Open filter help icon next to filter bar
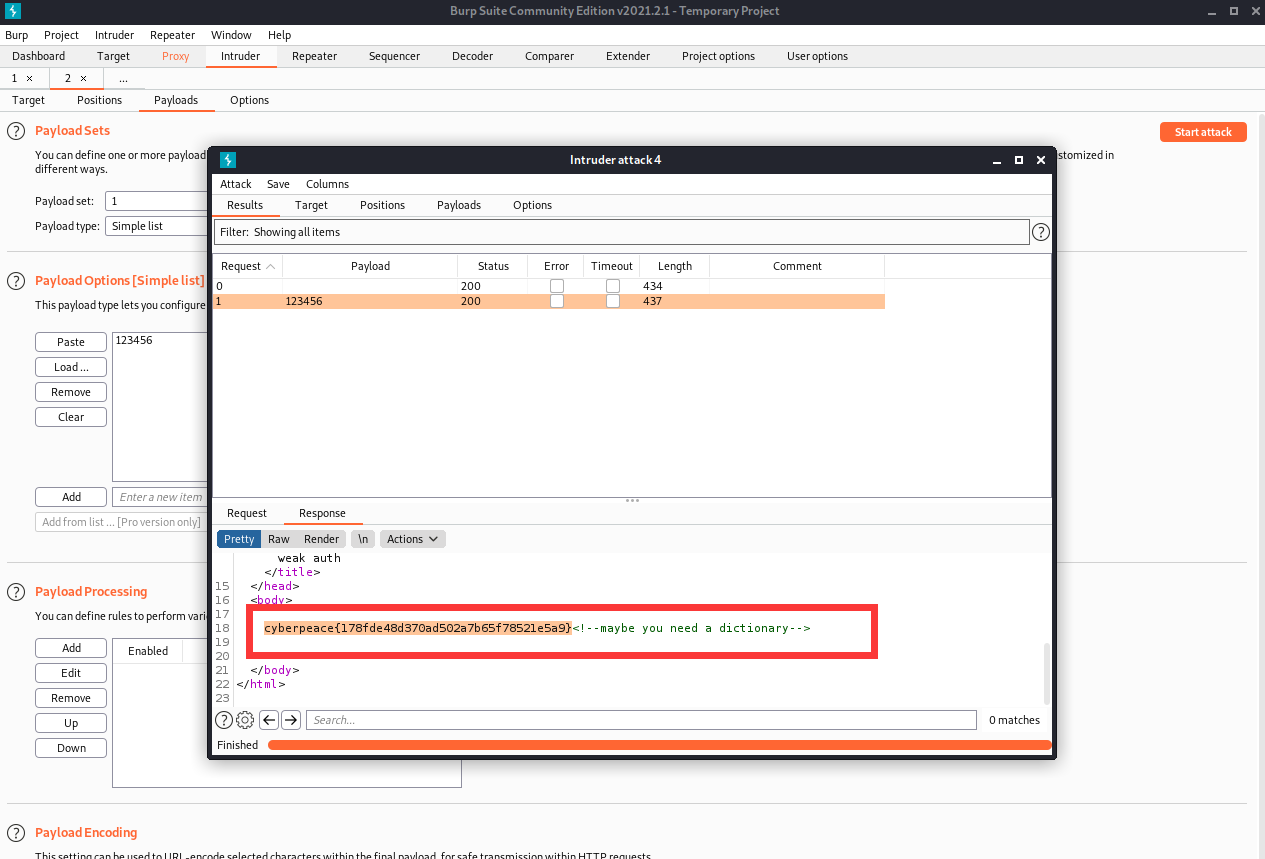The width and height of the screenshot is (1265, 859). pos(1040,232)
